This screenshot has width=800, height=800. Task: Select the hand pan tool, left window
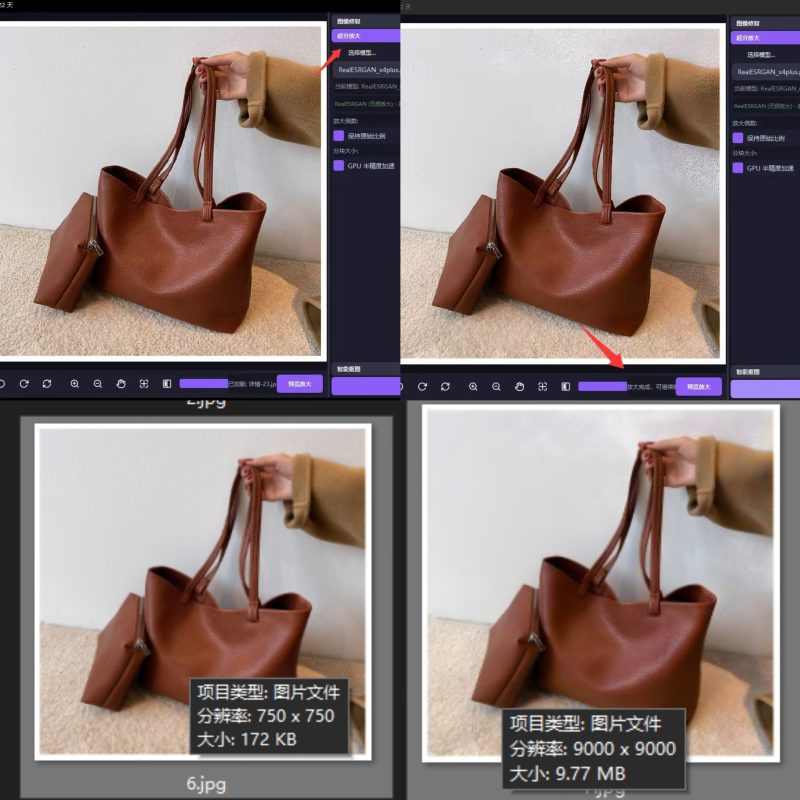click(121, 384)
